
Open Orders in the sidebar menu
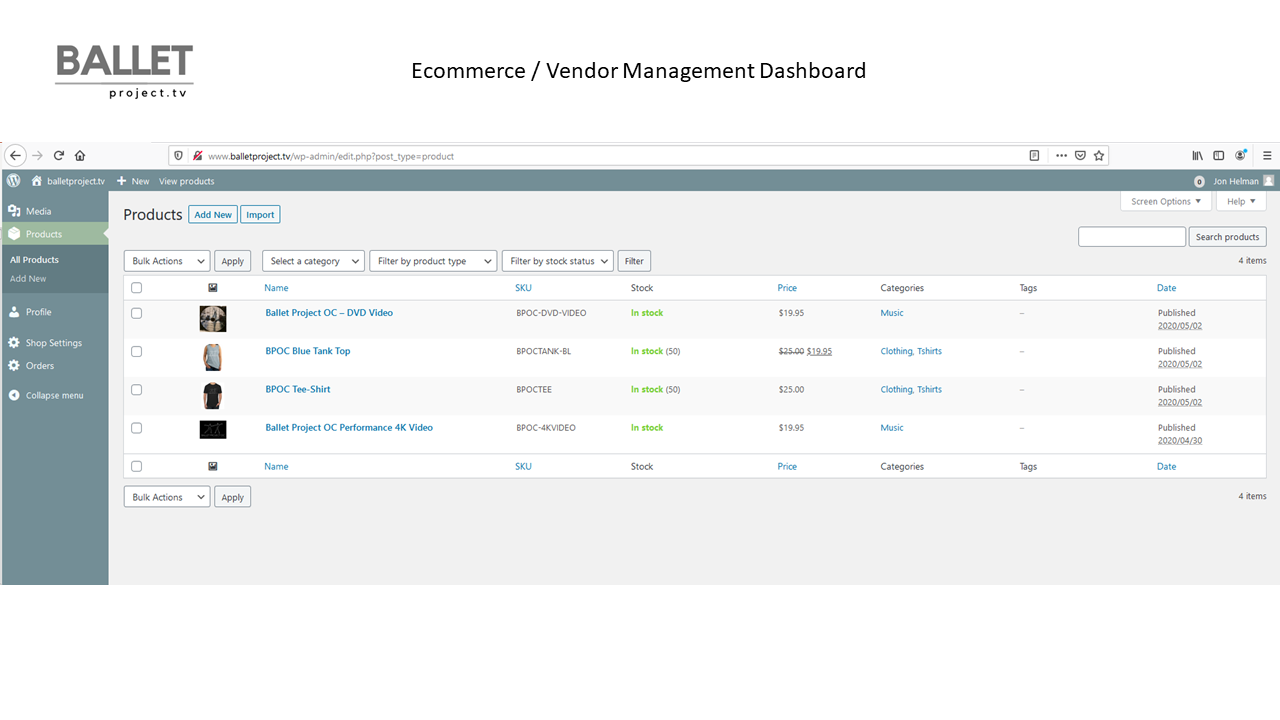pyautogui.click(x=40, y=366)
